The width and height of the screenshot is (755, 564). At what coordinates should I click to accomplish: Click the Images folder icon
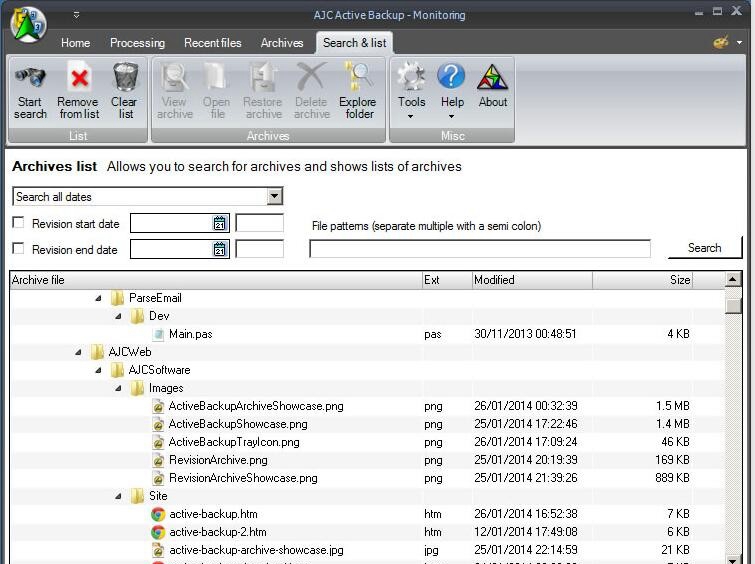coord(137,388)
